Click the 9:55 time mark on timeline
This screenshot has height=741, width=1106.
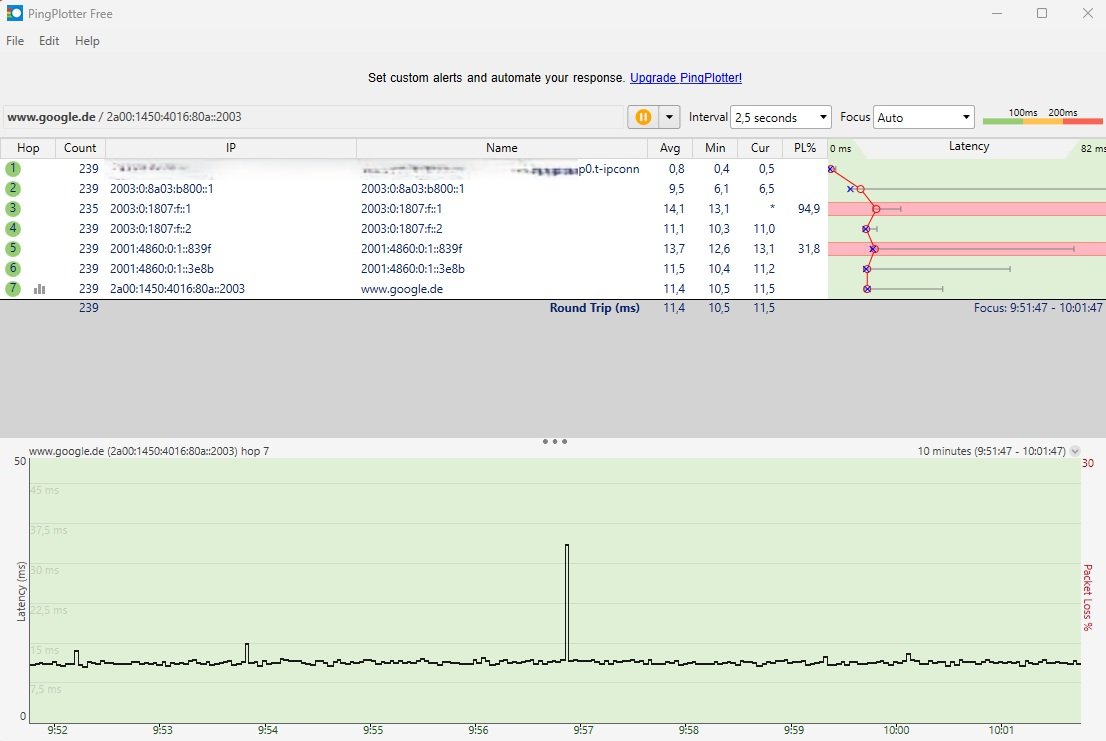(x=373, y=730)
